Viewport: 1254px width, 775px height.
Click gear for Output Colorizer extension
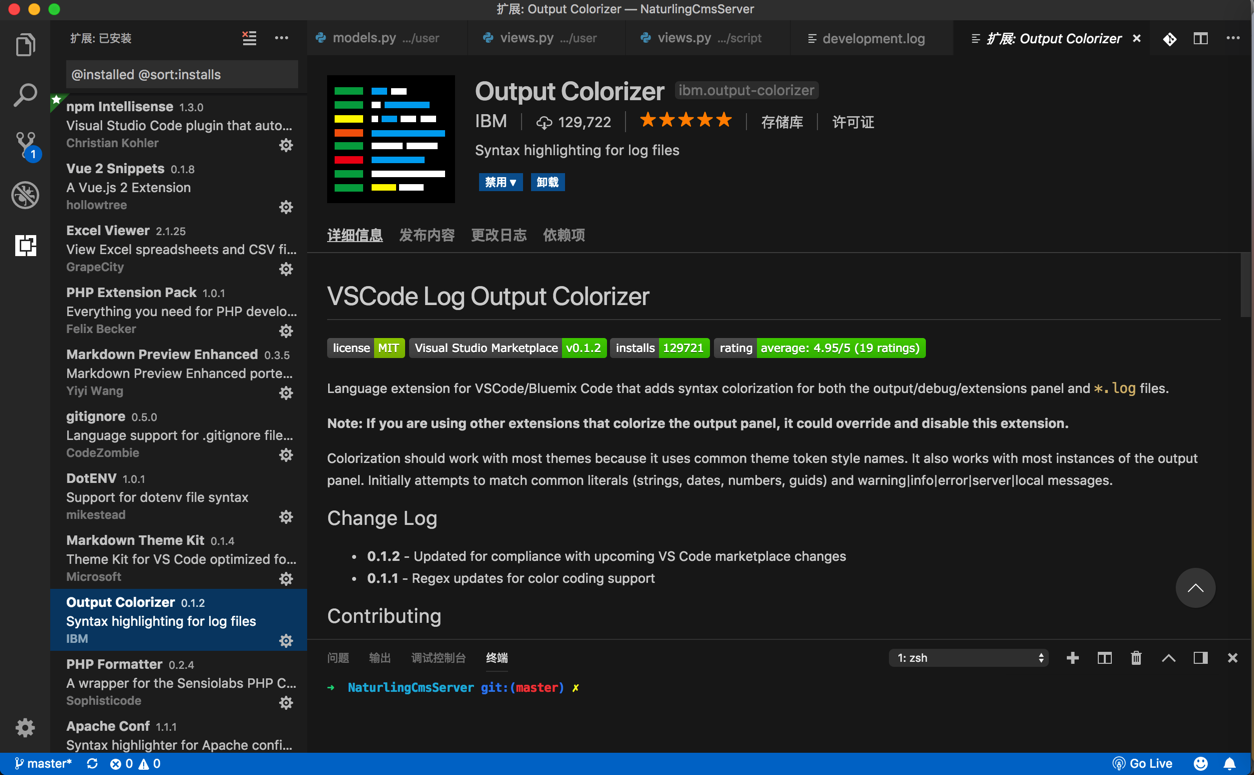(x=286, y=641)
